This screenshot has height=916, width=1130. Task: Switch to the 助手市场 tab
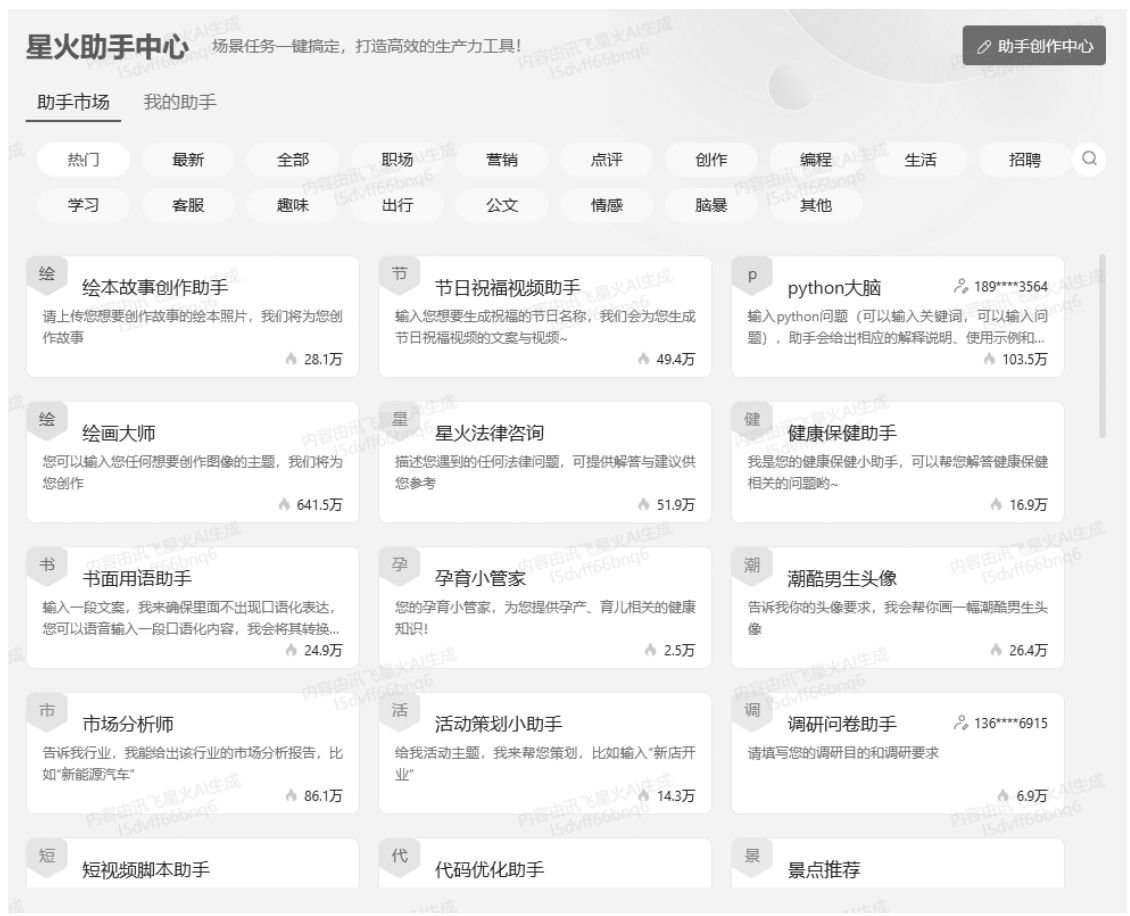73,102
